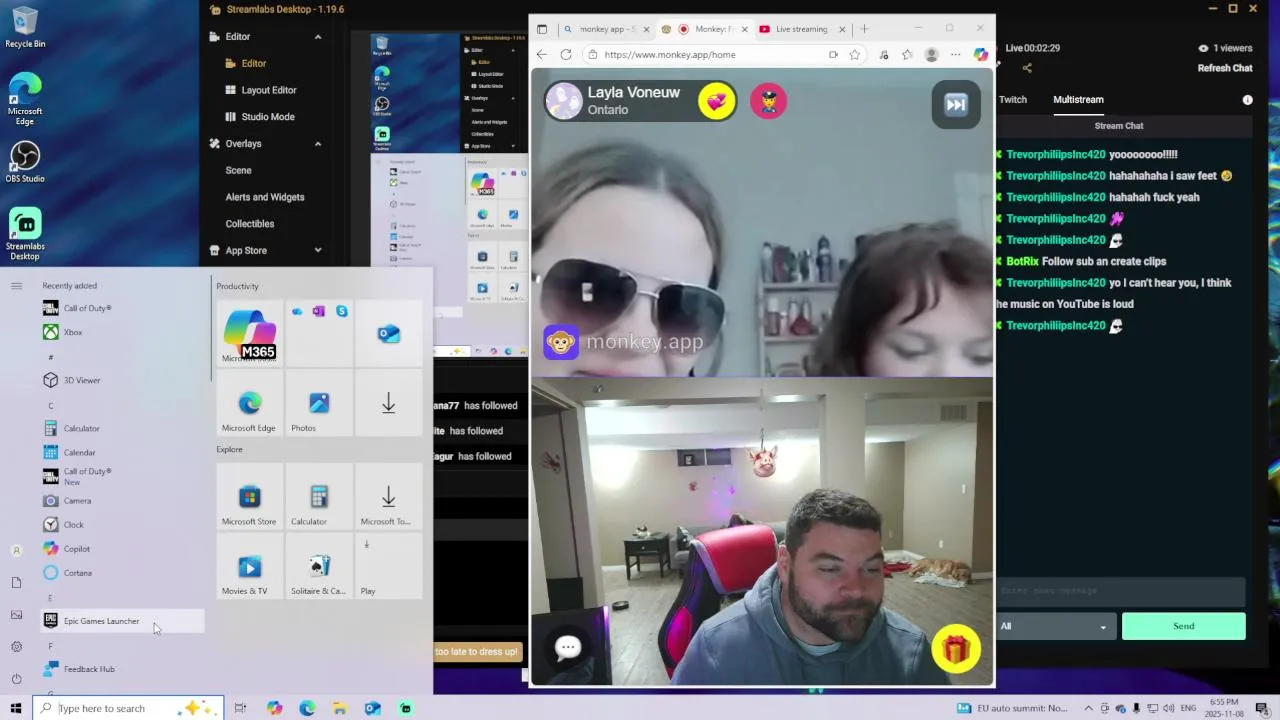Open Feedback Hub from Start list

pos(120,669)
